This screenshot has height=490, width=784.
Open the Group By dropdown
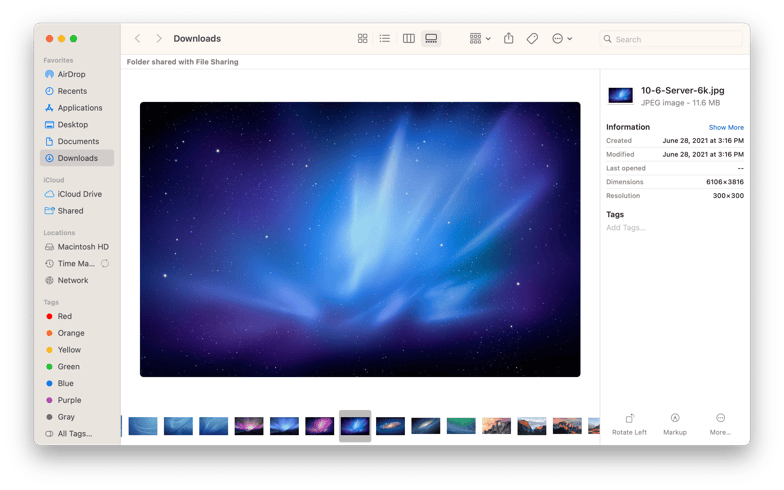pyautogui.click(x=480, y=38)
